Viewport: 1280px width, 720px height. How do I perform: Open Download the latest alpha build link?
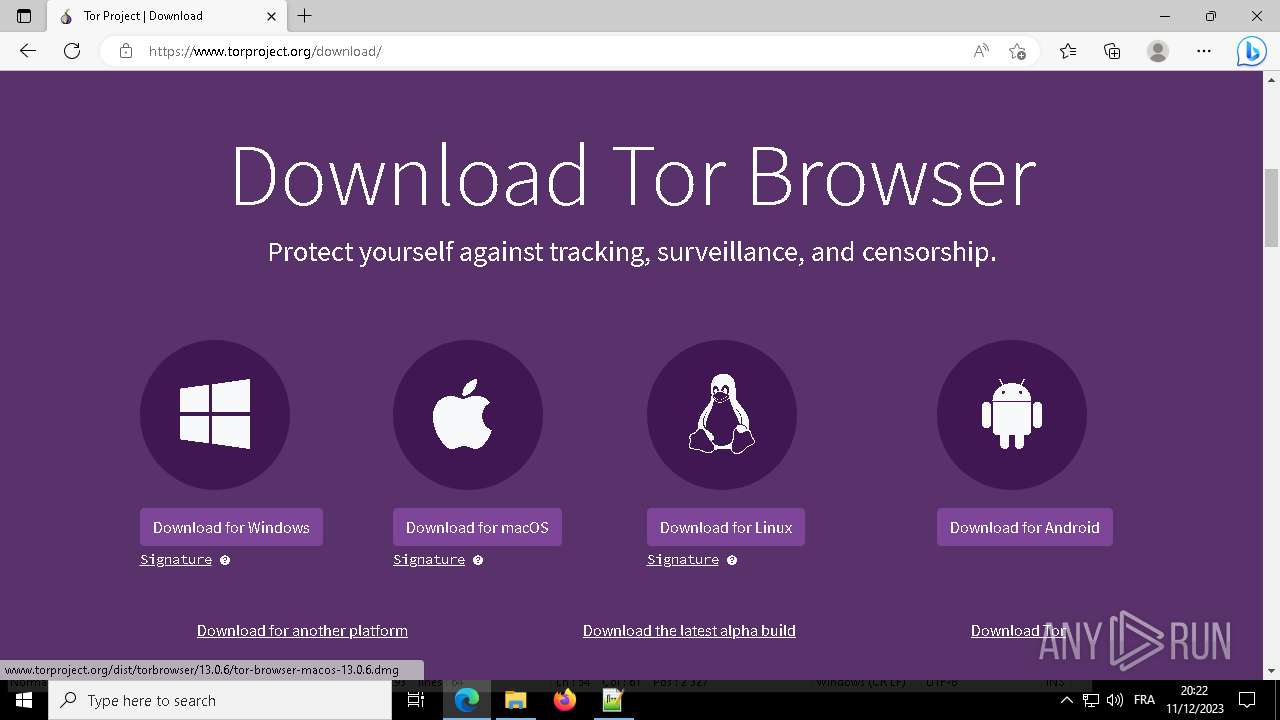689,630
